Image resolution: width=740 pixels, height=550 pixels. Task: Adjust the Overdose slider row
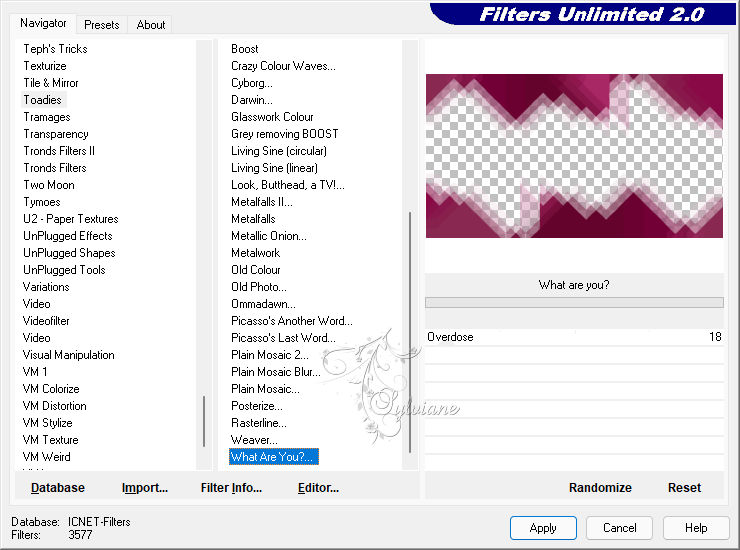pyautogui.click(x=574, y=337)
